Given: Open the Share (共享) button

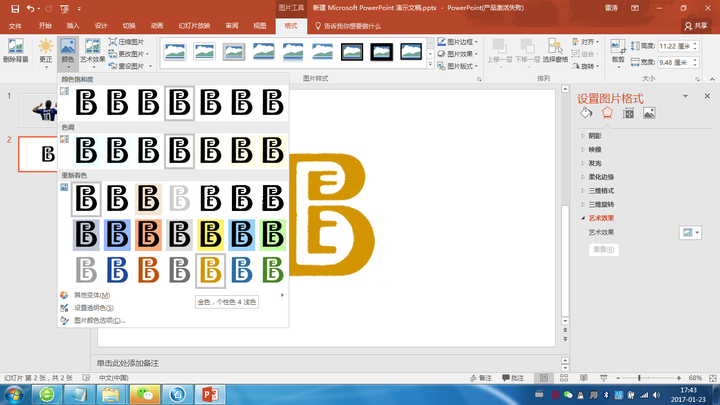Looking at the screenshot, I should click(696, 26).
